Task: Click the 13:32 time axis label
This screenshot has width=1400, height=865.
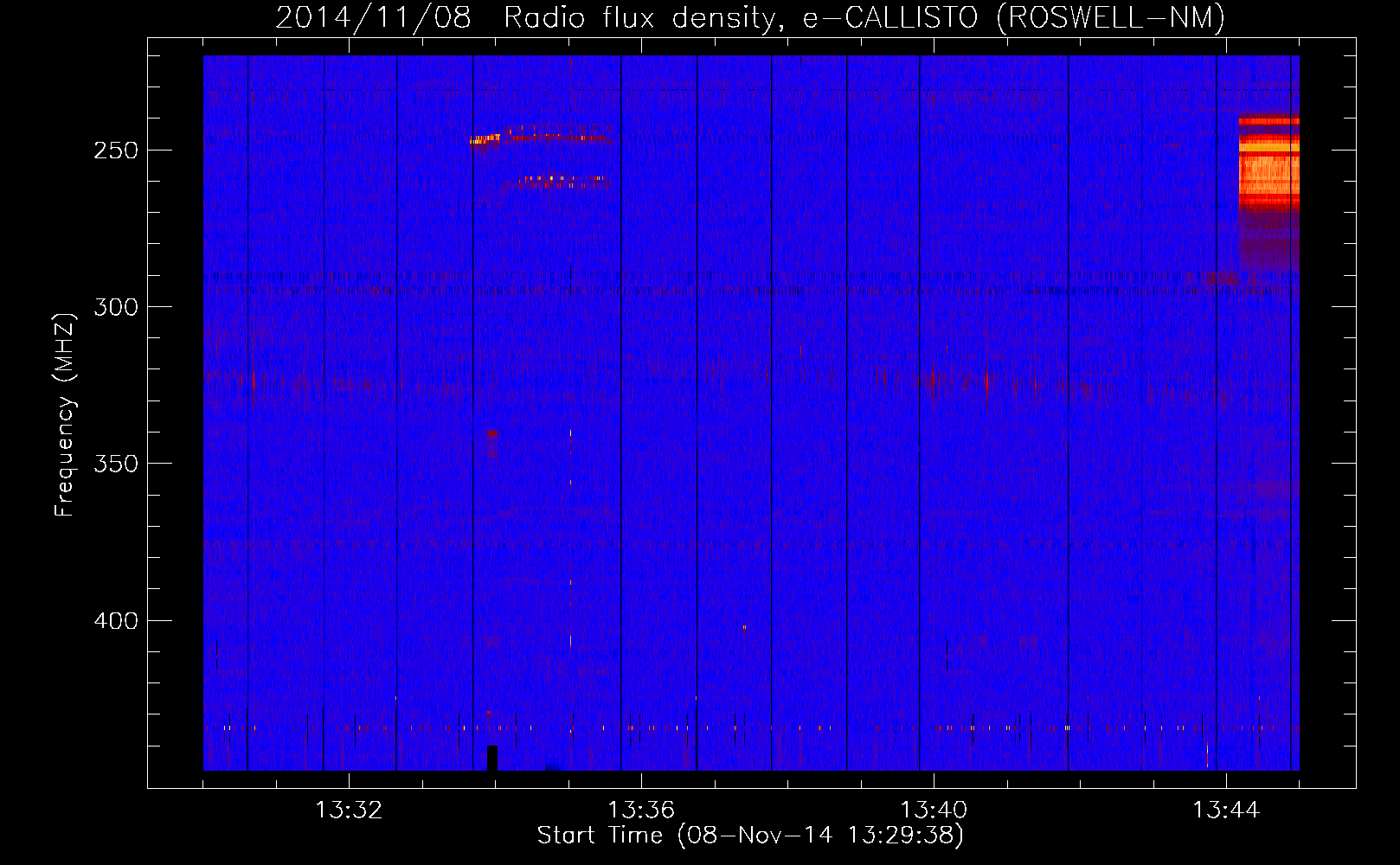Action: tap(349, 810)
